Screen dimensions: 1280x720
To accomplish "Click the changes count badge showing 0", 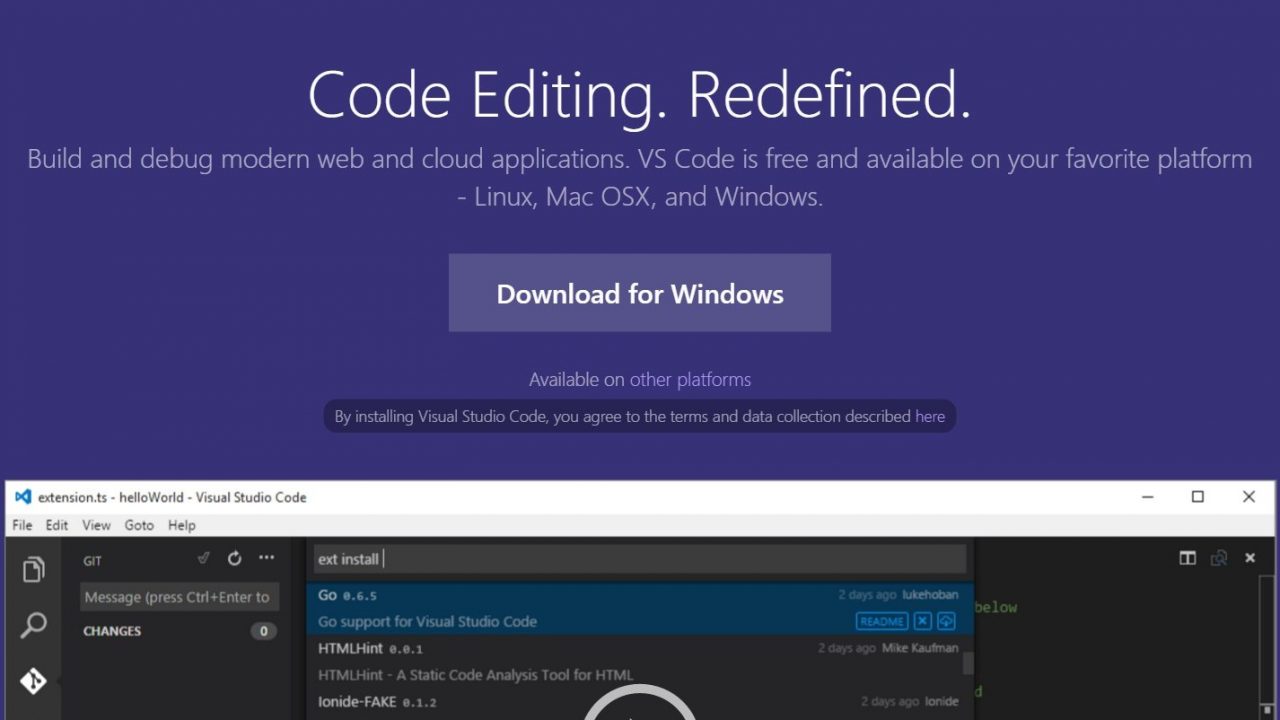I will pos(264,631).
